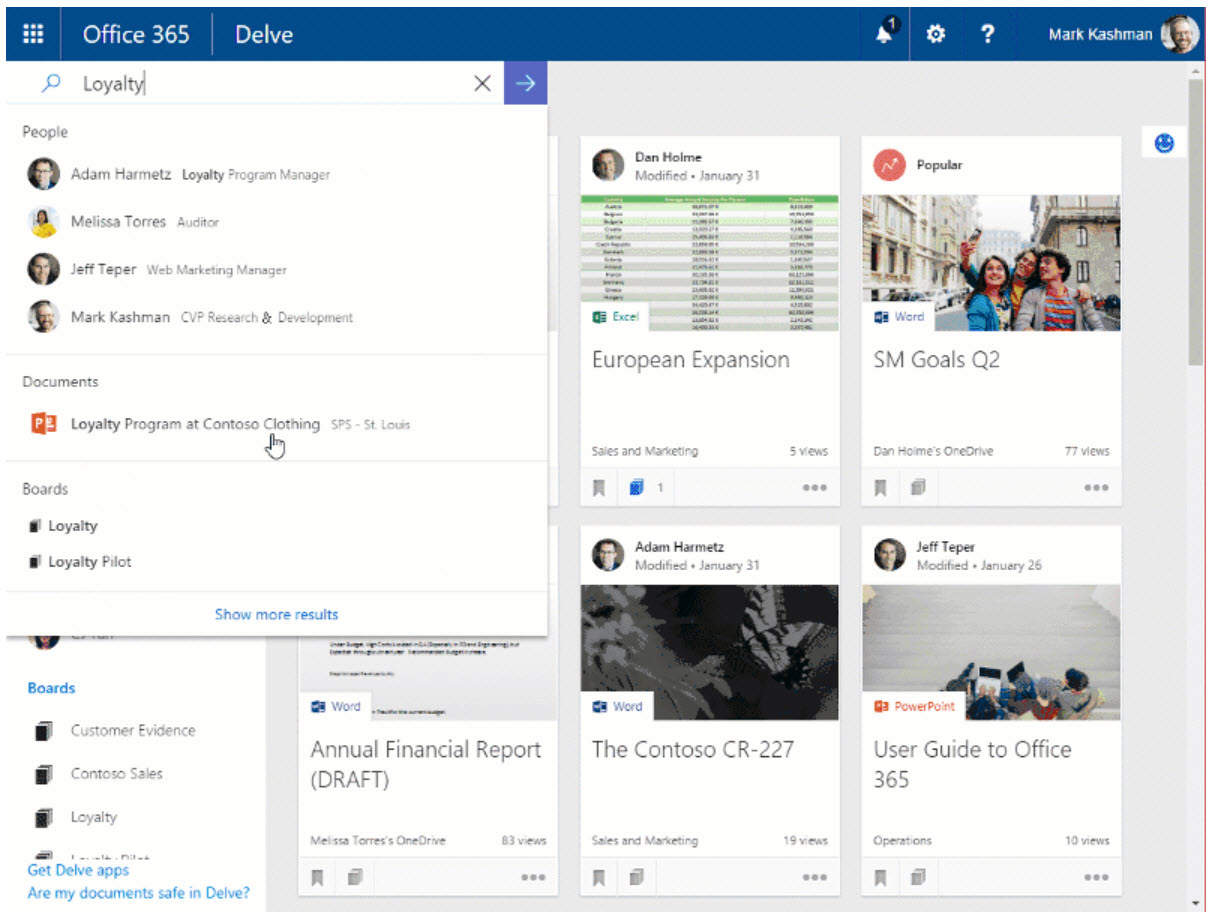Screen dimensions: 1210x913
Task: Select Jeff Teper Web Marketing Manager result
Action: (x=277, y=270)
